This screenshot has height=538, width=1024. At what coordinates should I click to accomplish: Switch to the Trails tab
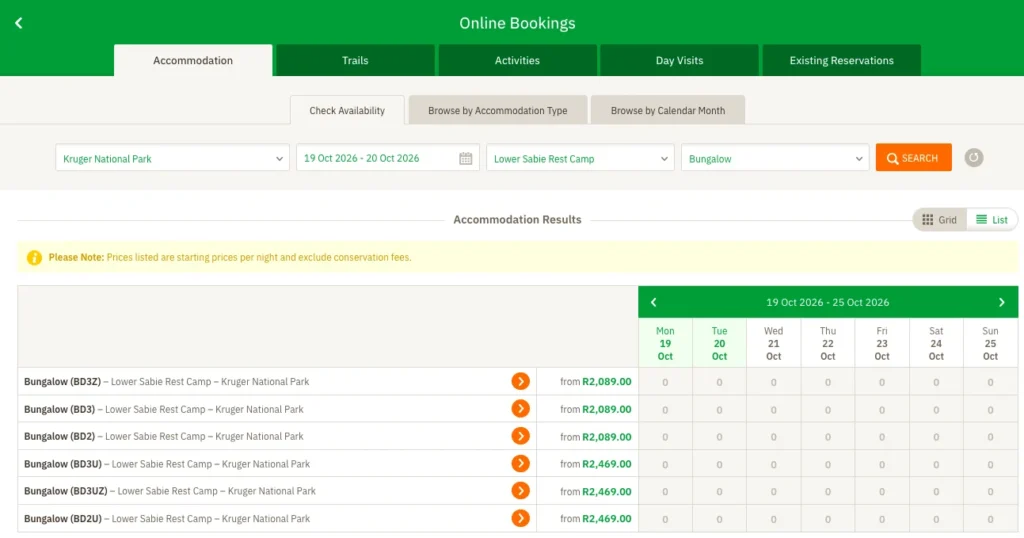pos(355,60)
